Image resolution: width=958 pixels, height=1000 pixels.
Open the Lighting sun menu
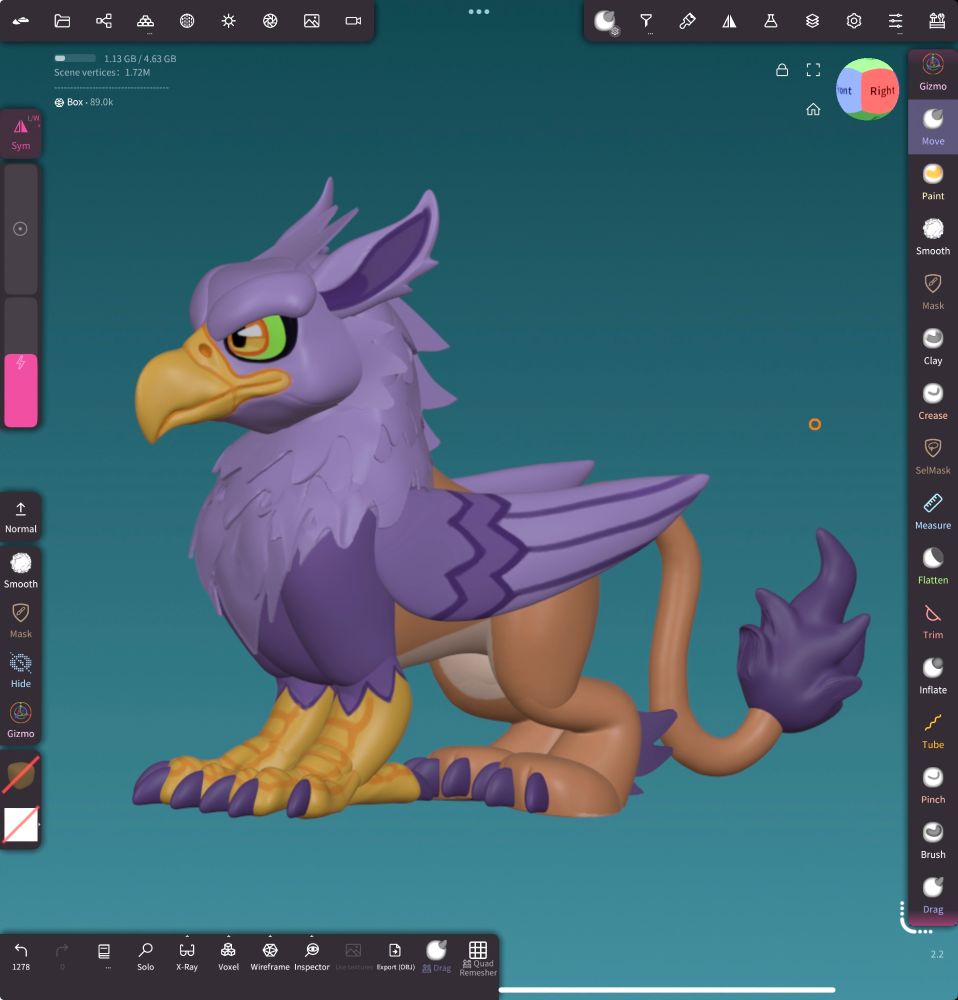pos(228,21)
